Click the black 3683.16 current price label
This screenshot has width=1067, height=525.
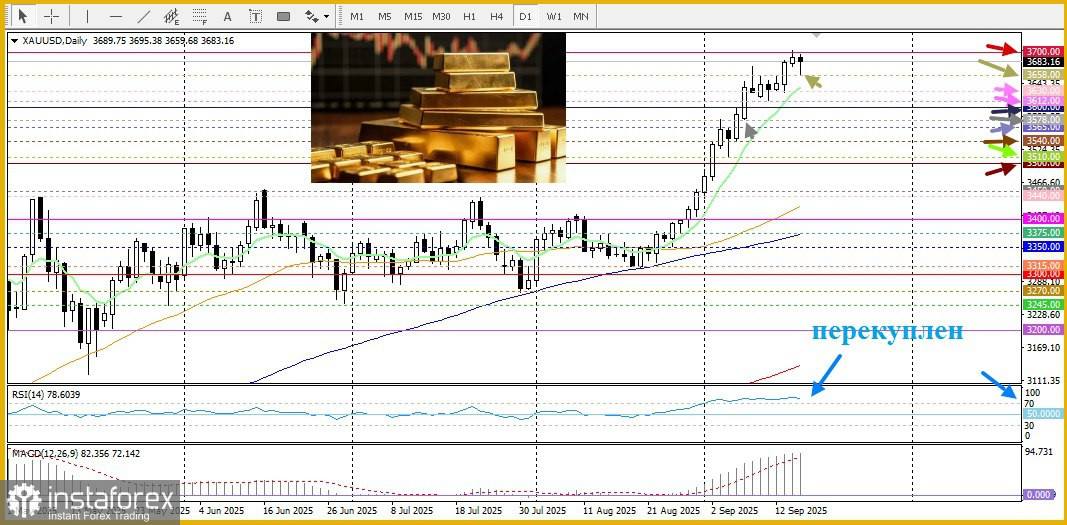(1043, 61)
